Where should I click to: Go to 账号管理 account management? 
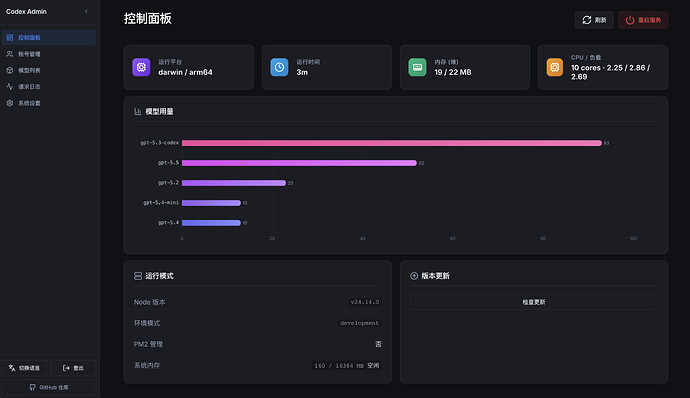point(48,54)
